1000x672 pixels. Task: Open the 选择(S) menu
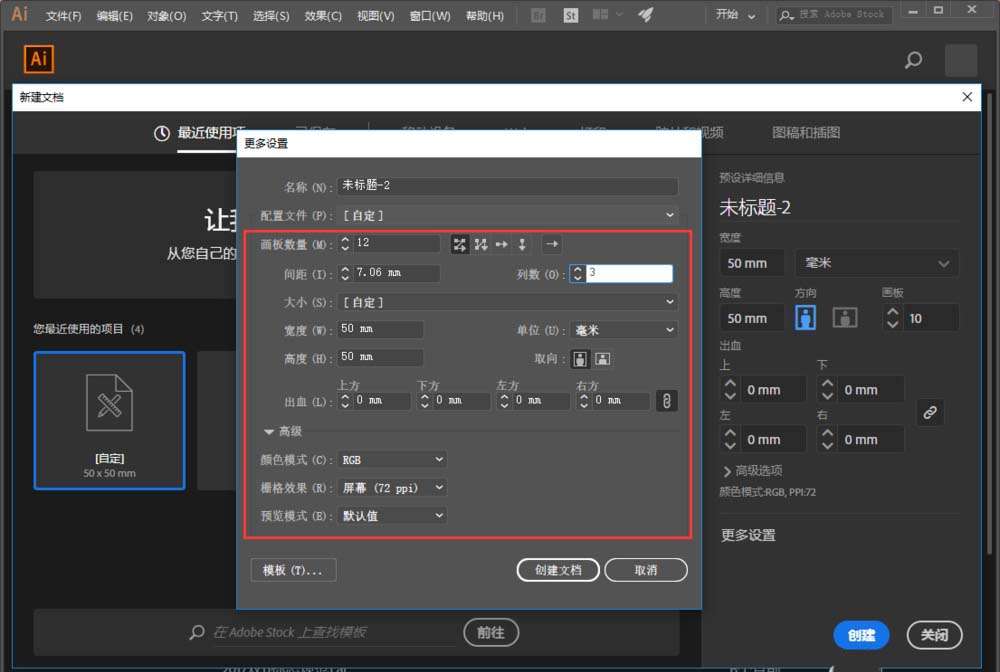coord(271,16)
